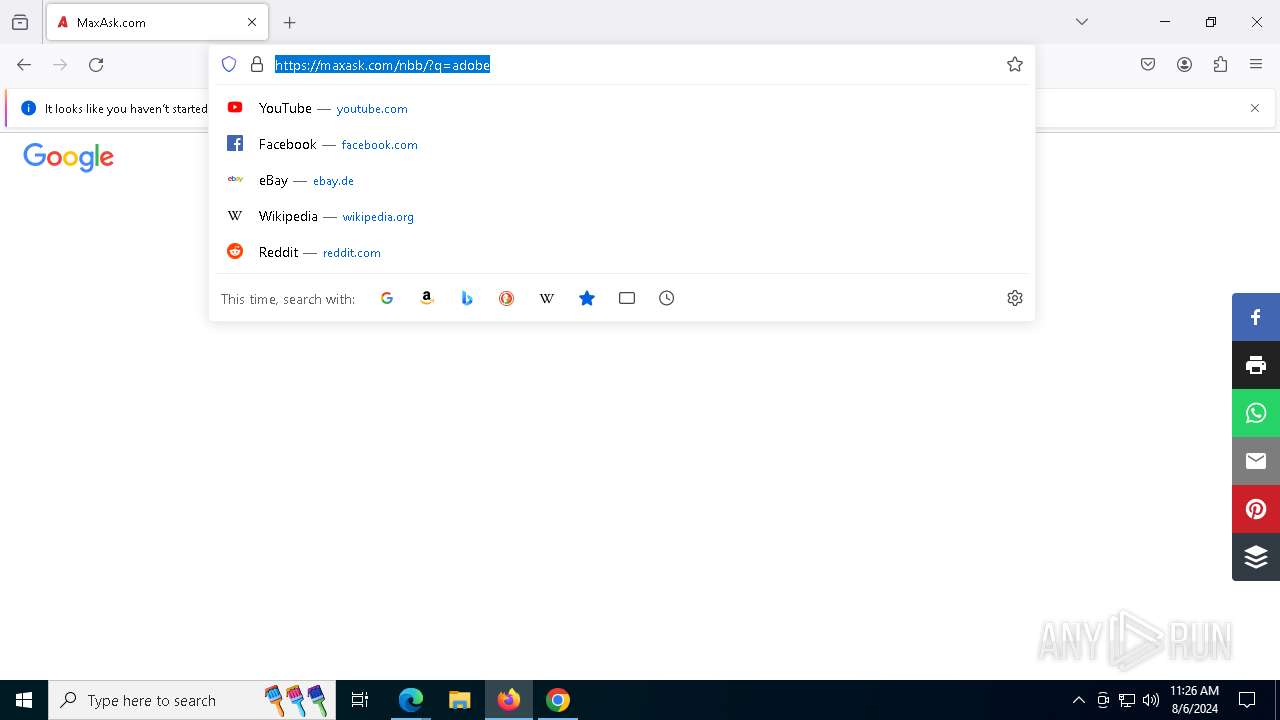Screen dimensions: 1280x720
Task: List all tabs dropdown arrow
Action: (x=1082, y=22)
